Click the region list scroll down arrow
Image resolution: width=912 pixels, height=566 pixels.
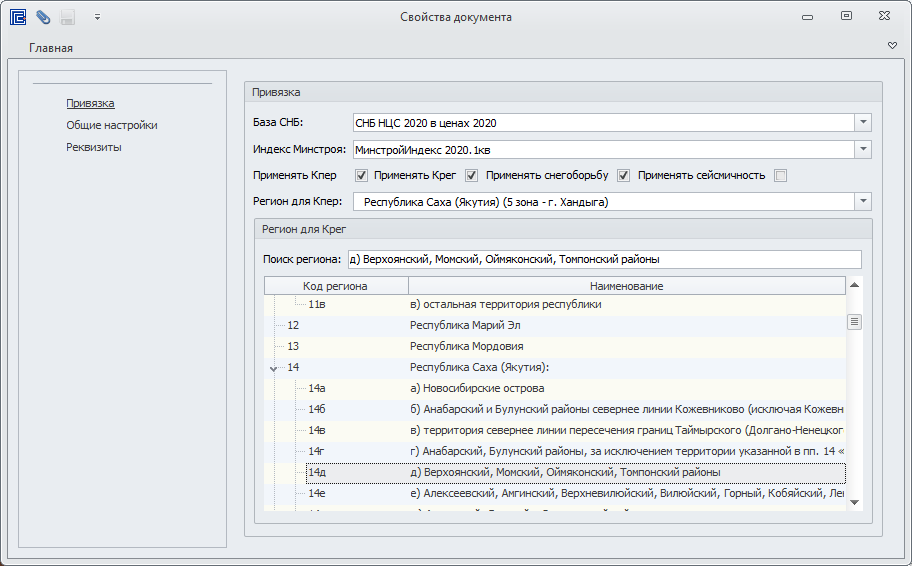point(854,502)
